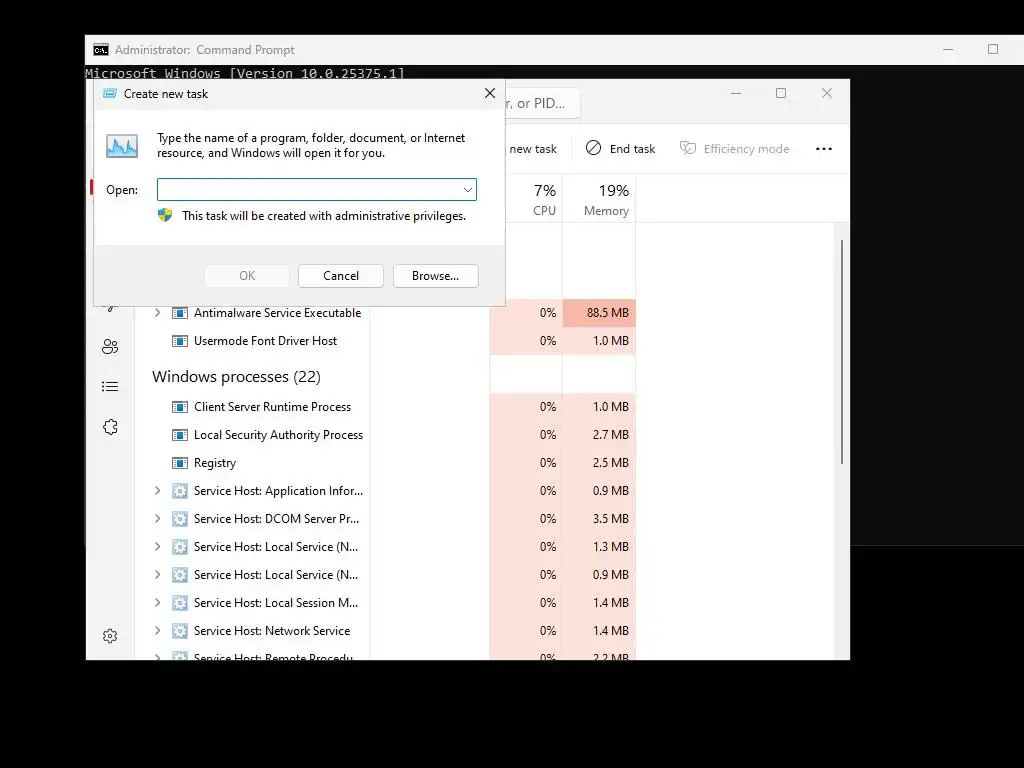
Task: Click the Administrator: Command Prompt title text
Action: 204,50
